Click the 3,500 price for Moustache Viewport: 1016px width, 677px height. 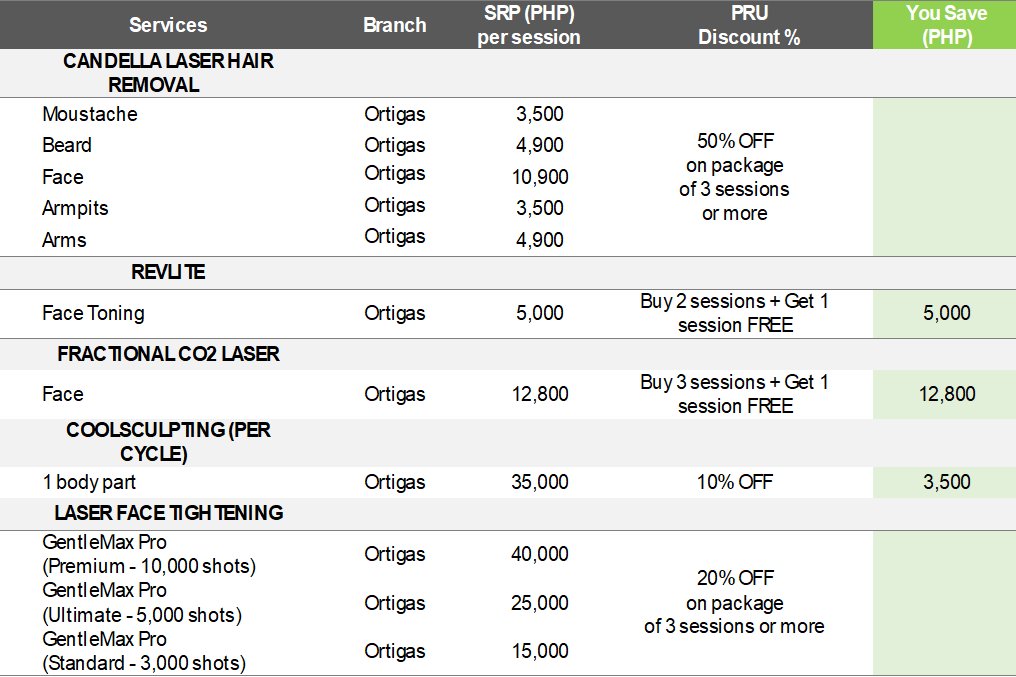tap(540, 114)
